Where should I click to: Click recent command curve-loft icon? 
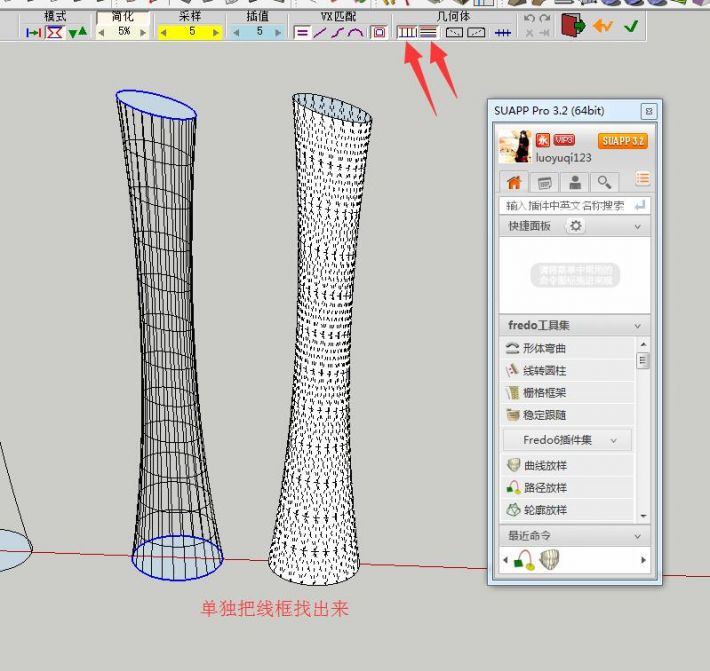(x=549, y=560)
